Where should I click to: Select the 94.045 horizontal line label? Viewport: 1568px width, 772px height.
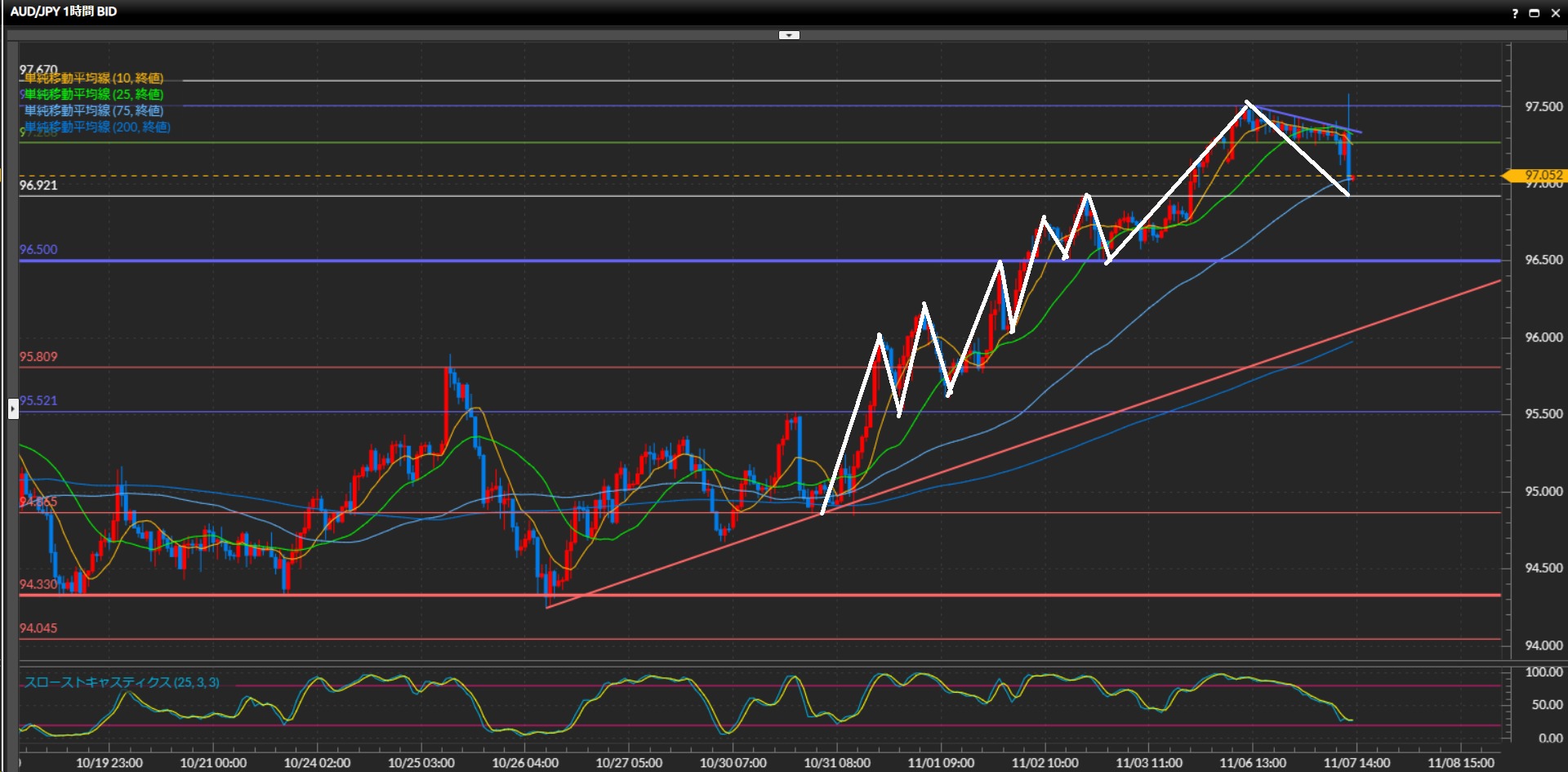[x=38, y=628]
